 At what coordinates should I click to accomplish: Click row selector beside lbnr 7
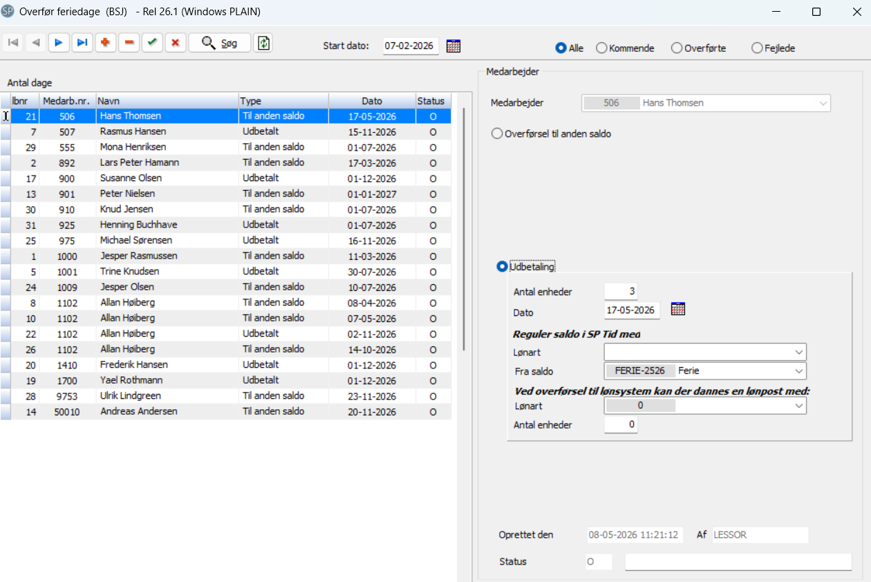point(6,132)
